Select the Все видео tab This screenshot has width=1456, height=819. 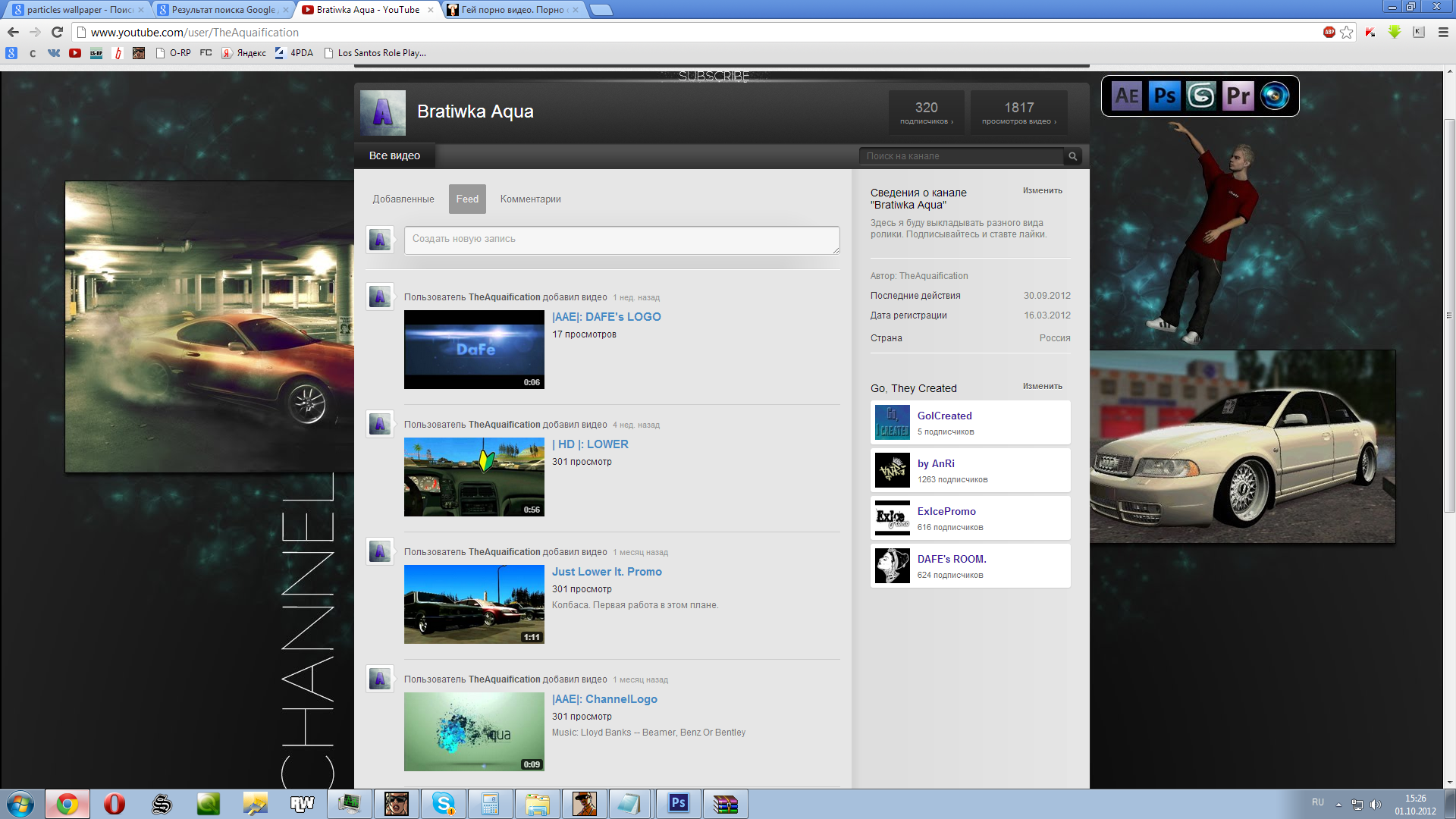click(394, 155)
